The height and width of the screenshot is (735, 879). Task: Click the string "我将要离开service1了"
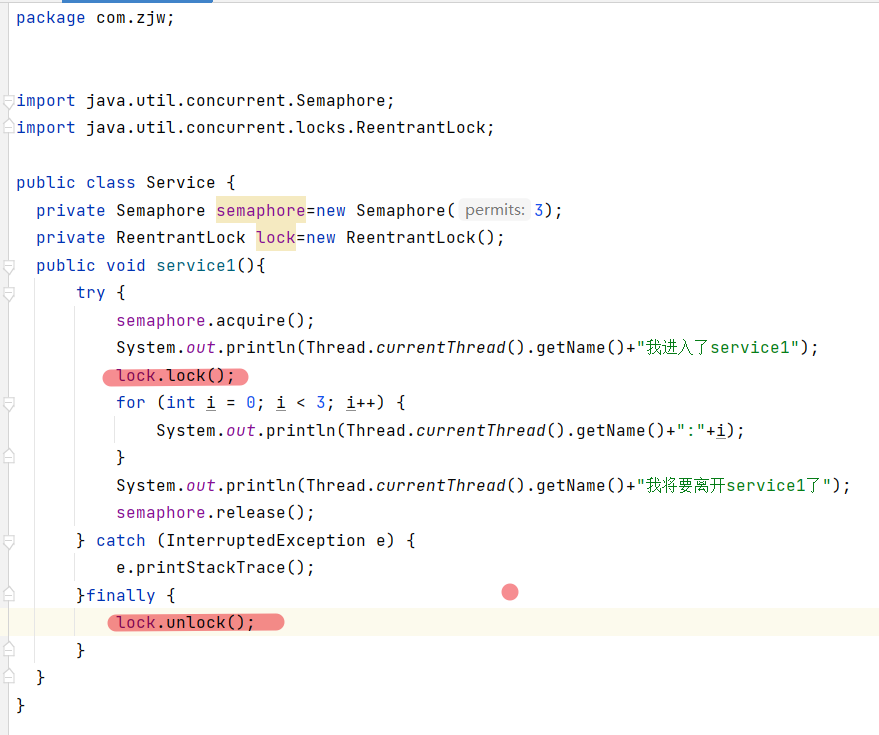coord(733,486)
